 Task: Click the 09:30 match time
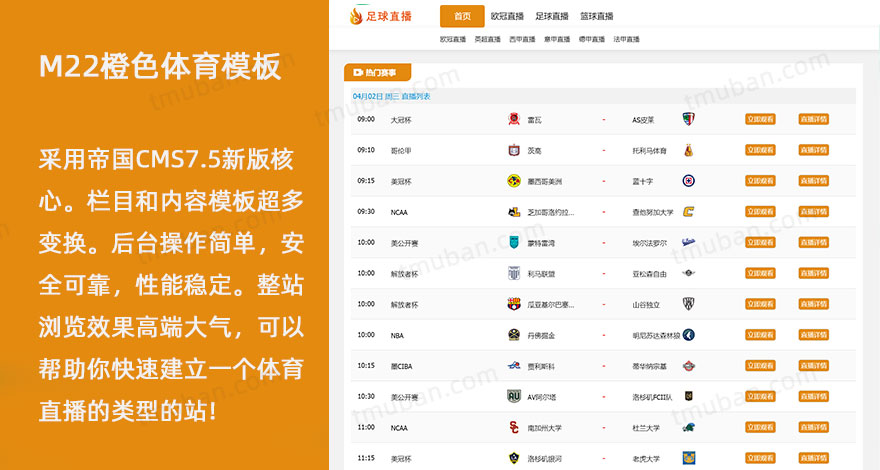coord(366,212)
